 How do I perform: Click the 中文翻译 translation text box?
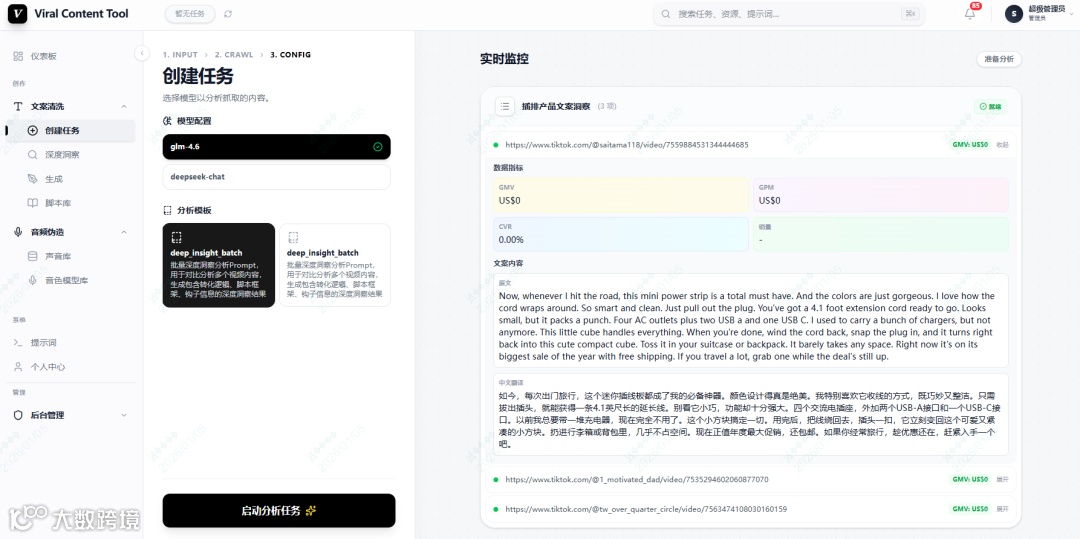(751, 414)
